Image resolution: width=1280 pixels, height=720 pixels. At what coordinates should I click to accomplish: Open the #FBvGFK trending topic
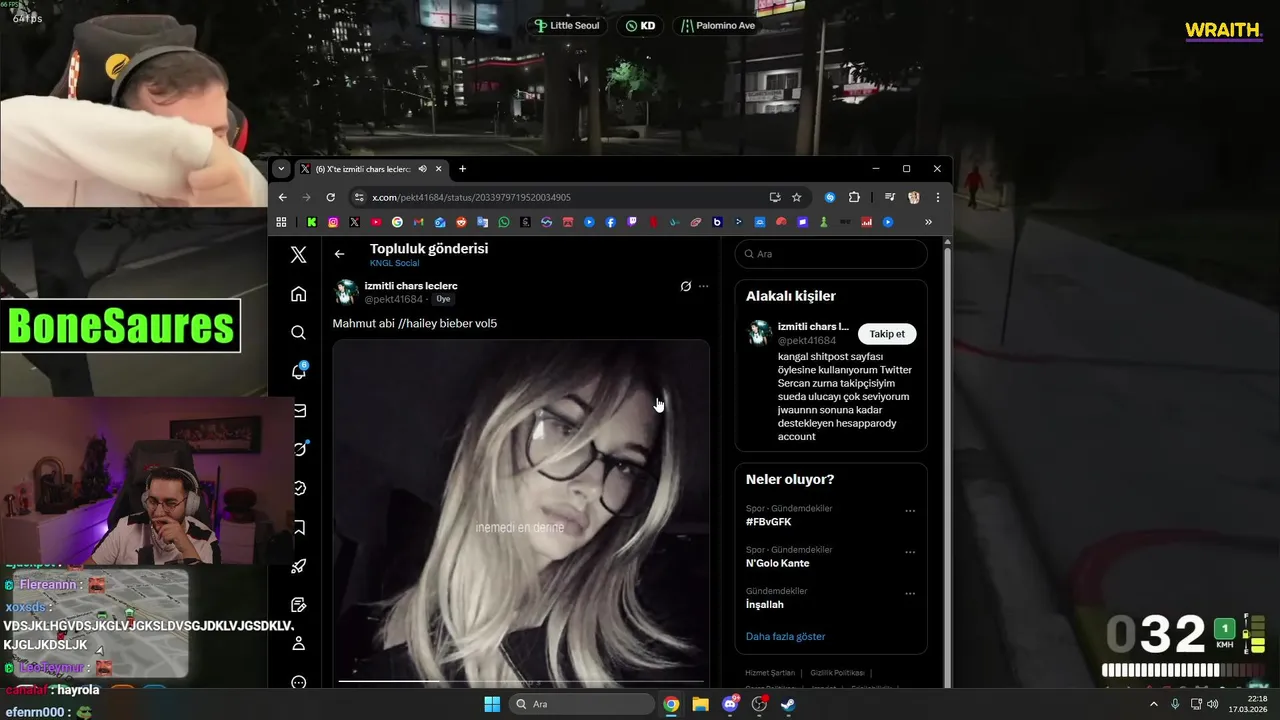pyautogui.click(x=768, y=522)
